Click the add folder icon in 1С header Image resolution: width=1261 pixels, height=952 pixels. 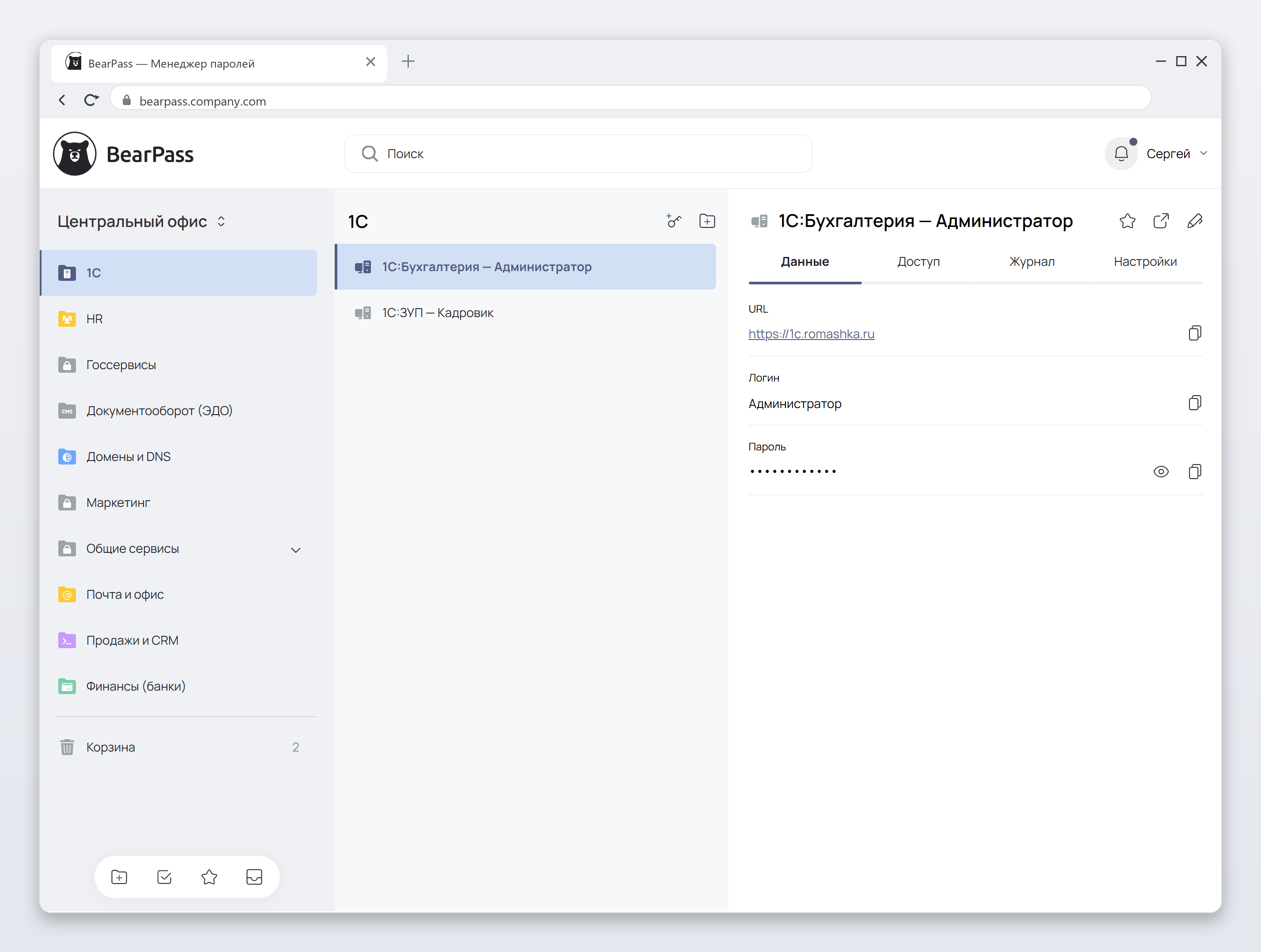(707, 221)
